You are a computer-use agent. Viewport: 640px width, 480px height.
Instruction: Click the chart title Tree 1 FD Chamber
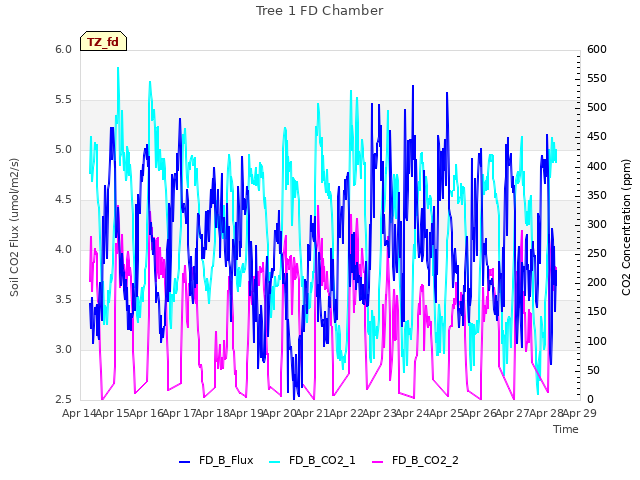(320, 11)
